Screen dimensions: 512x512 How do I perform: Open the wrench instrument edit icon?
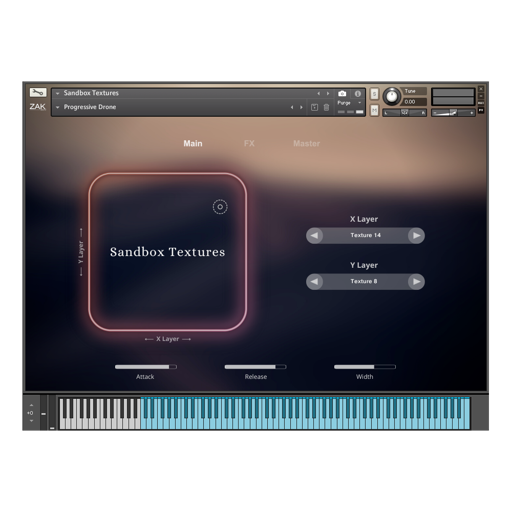(x=38, y=92)
